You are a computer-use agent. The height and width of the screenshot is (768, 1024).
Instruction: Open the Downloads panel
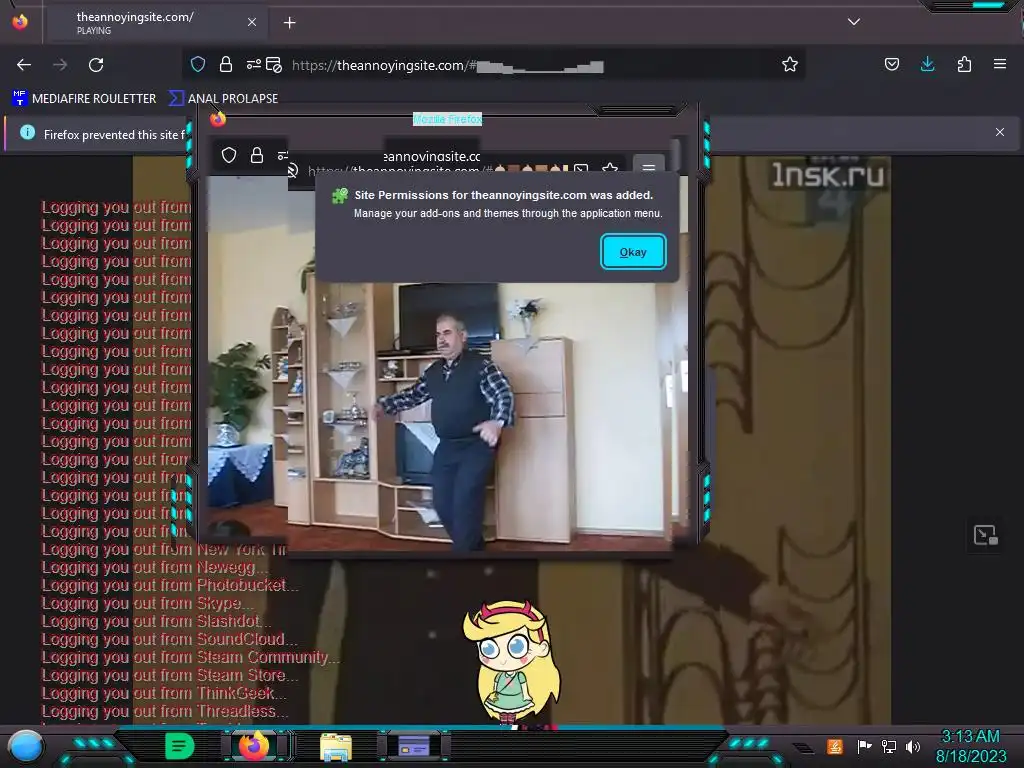pos(927,64)
